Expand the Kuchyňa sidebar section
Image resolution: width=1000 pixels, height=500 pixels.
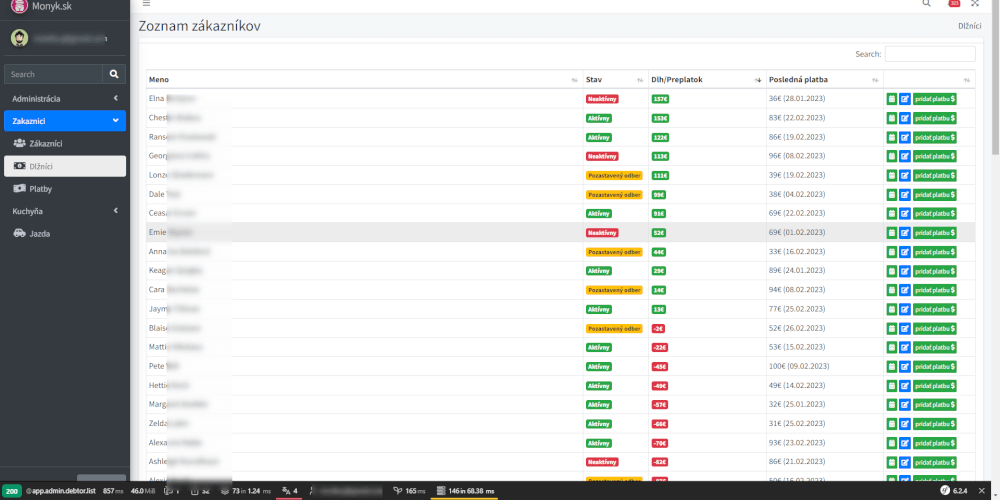tap(65, 211)
